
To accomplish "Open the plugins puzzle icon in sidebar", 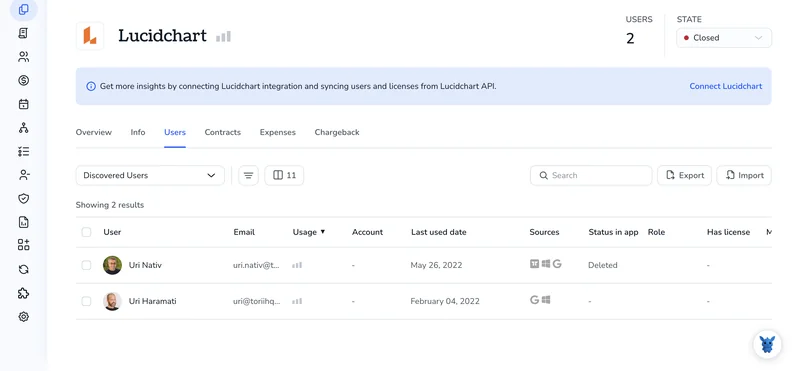I will [x=23, y=293].
